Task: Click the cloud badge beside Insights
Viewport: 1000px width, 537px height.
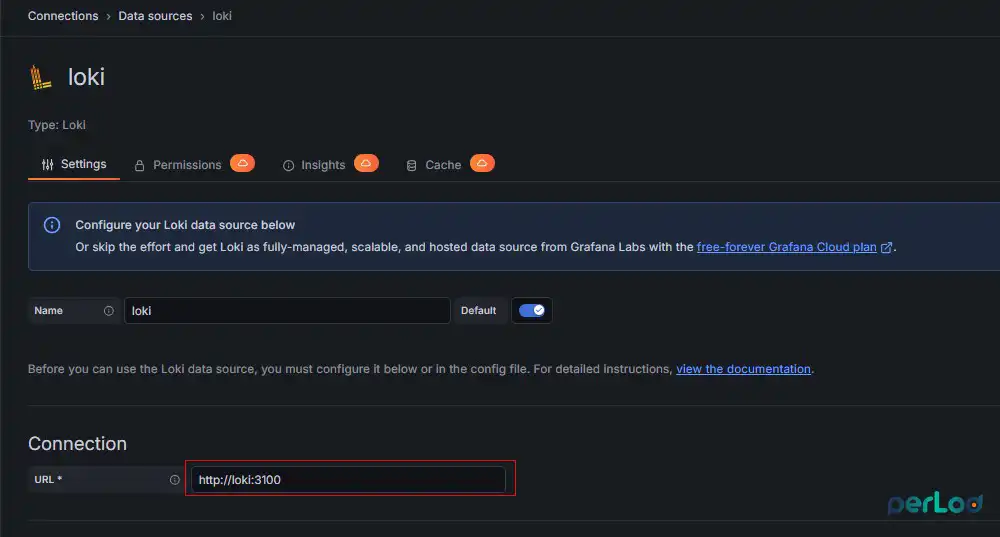Action: (366, 163)
